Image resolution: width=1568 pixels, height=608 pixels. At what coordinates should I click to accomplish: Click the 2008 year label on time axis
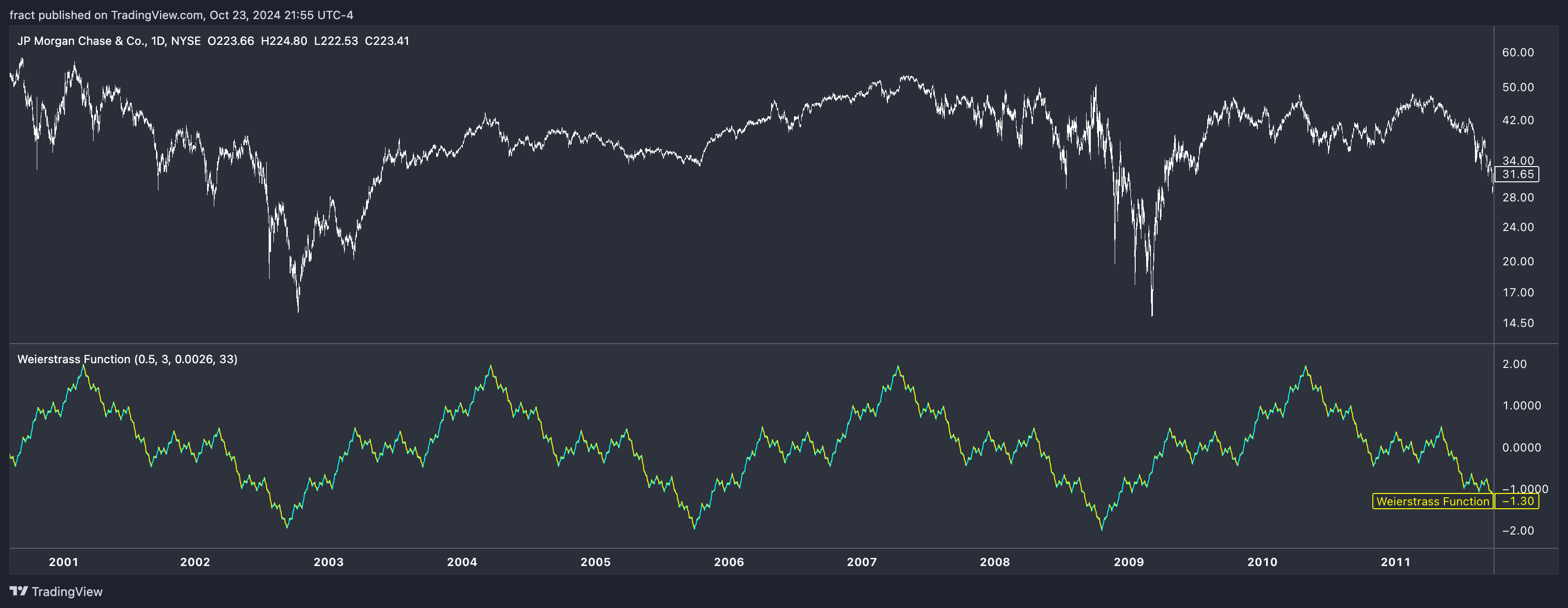coord(994,562)
